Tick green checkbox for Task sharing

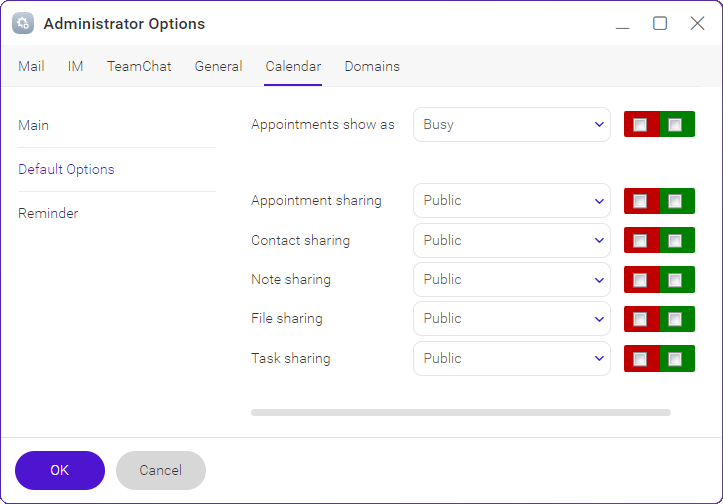pos(675,359)
